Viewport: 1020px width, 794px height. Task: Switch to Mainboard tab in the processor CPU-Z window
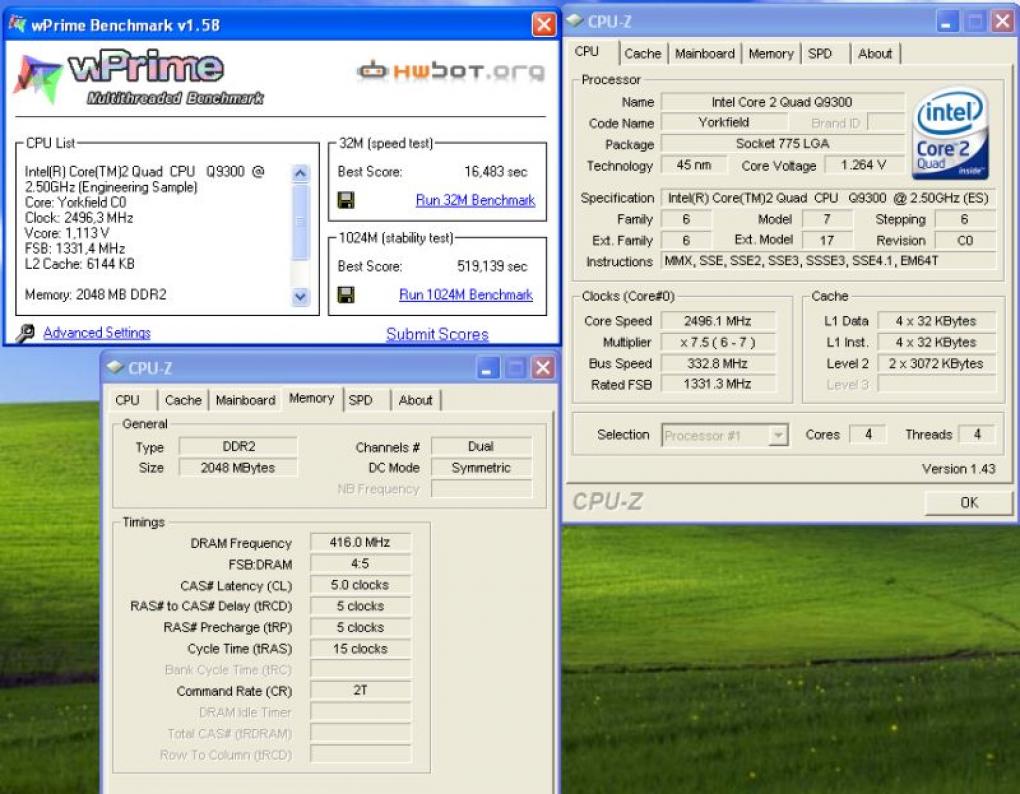coord(705,53)
